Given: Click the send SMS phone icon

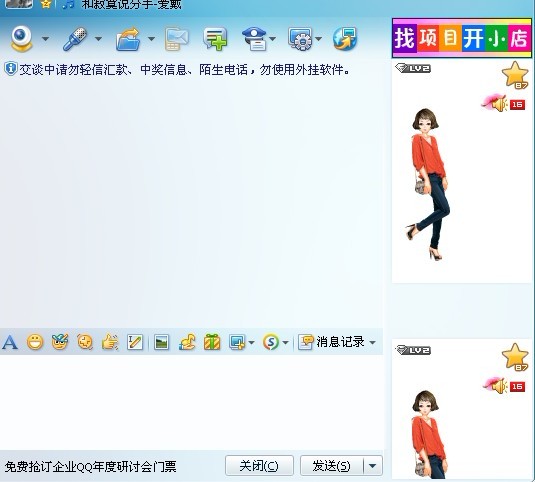Looking at the screenshot, I should (177, 39).
